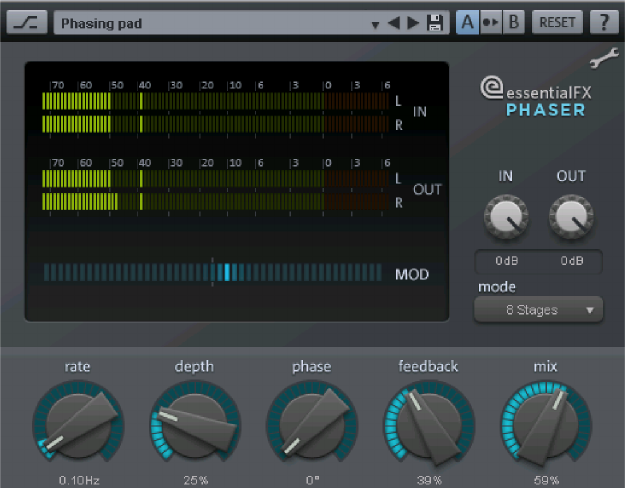Screen dimensions: 625x488
Task: Select the A comparison slot
Action: click(x=468, y=22)
